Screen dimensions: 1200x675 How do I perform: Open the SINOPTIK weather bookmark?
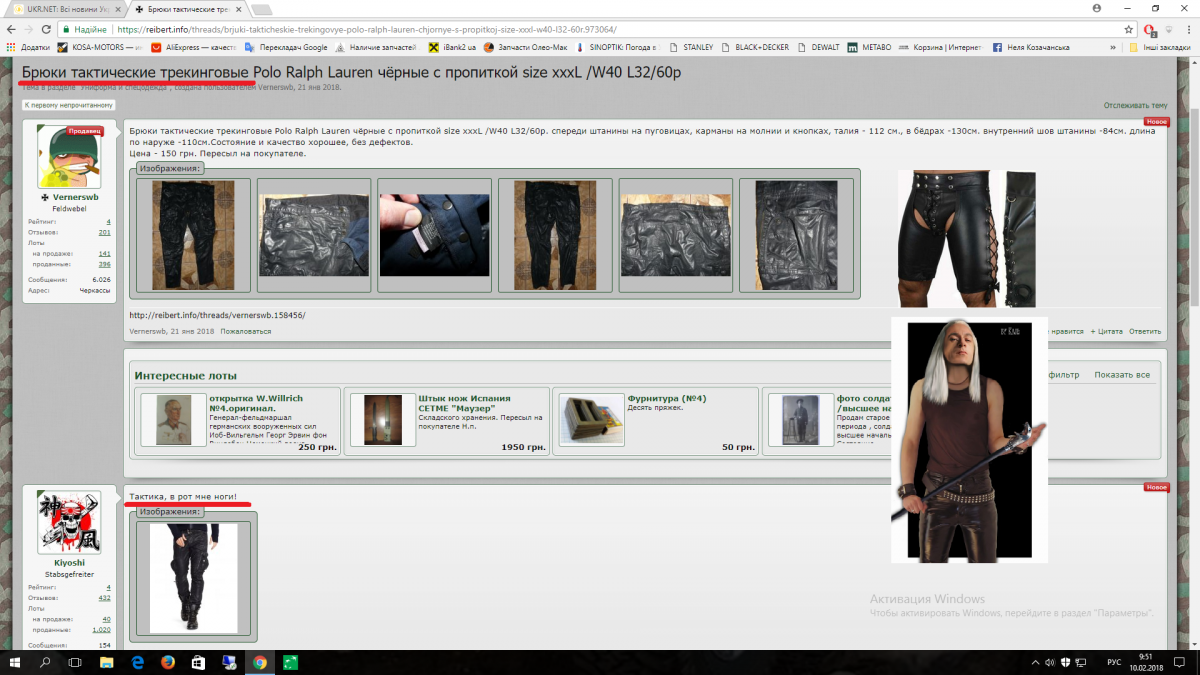tap(614, 47)
